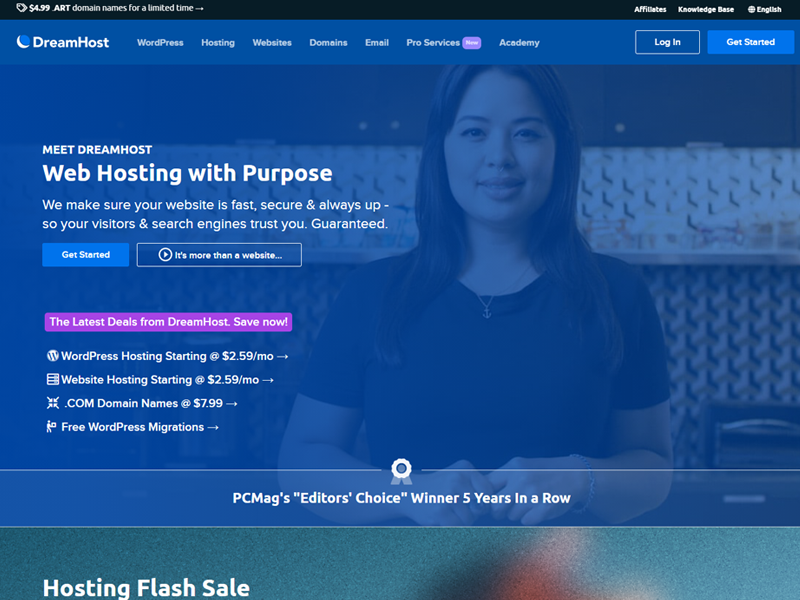Image resolution: width=800 pixels, height=600 pixels.
Task: Click the server icon beside Website Hosting
Action: click(x=53, y=379)
